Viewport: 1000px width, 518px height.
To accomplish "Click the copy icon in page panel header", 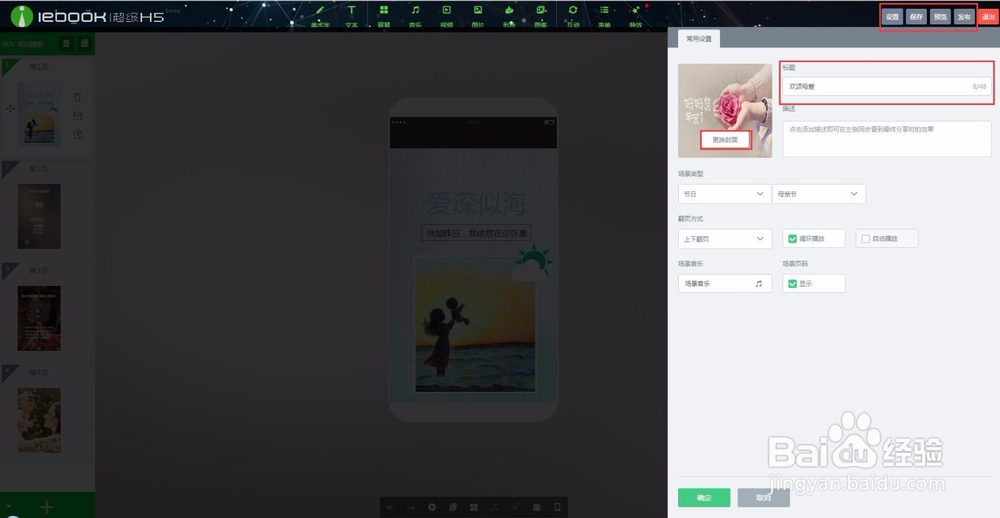I will point(84,43).
